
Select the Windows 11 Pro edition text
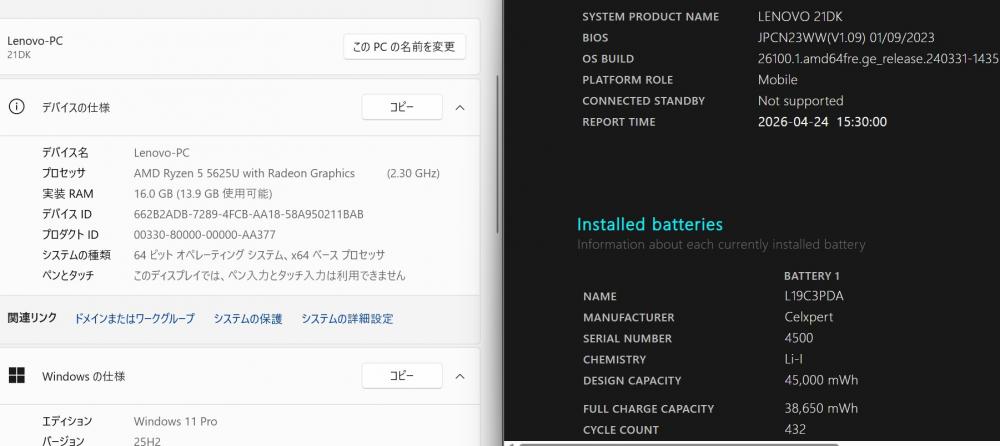click(x=175, y=421)
